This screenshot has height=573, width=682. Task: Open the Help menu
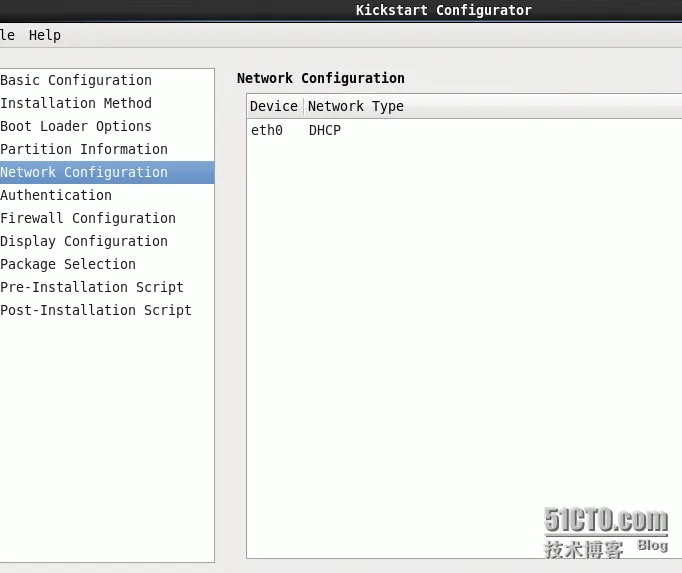click(x=45, y=35)
